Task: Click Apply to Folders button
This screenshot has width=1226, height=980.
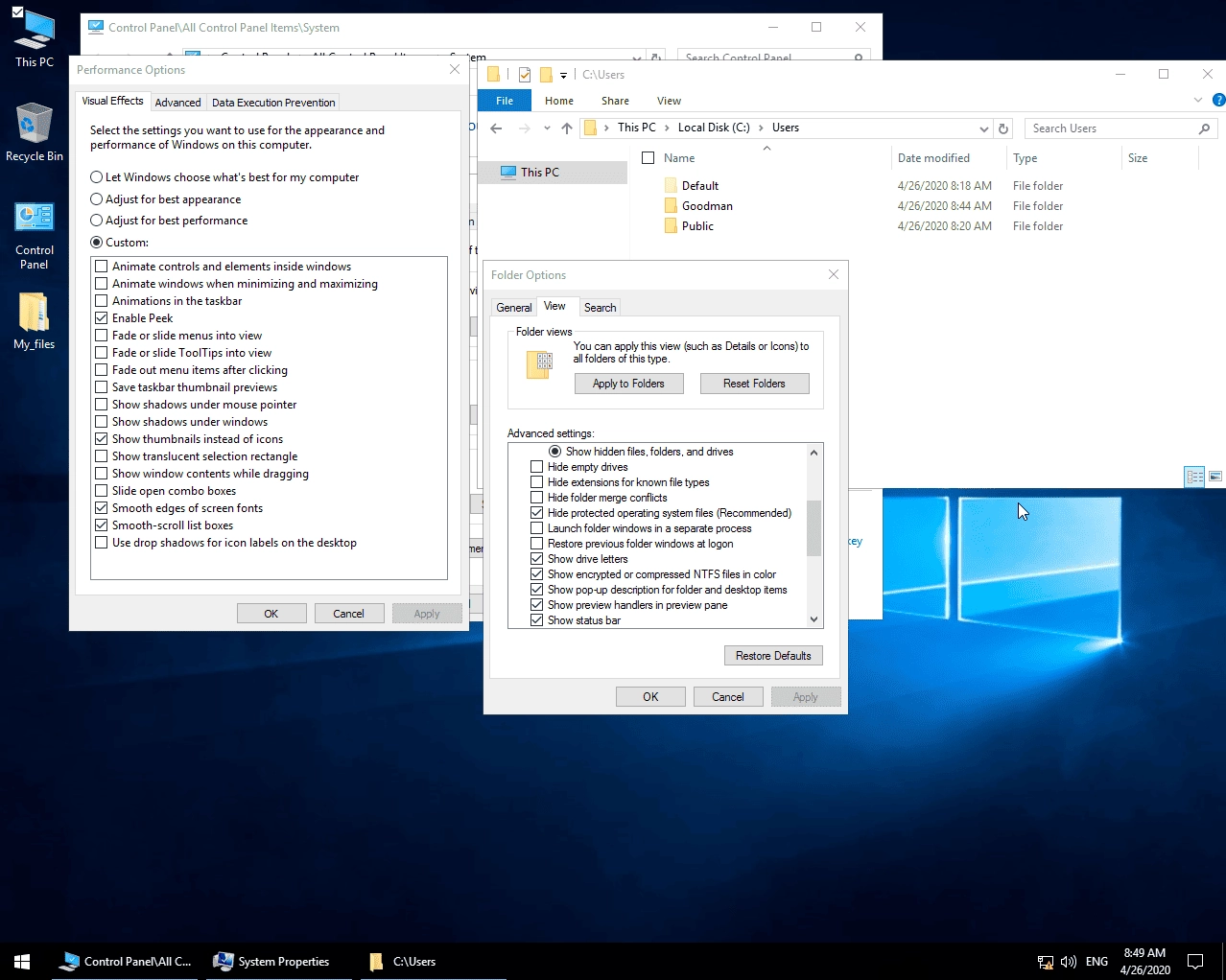Action: point(628,384)
